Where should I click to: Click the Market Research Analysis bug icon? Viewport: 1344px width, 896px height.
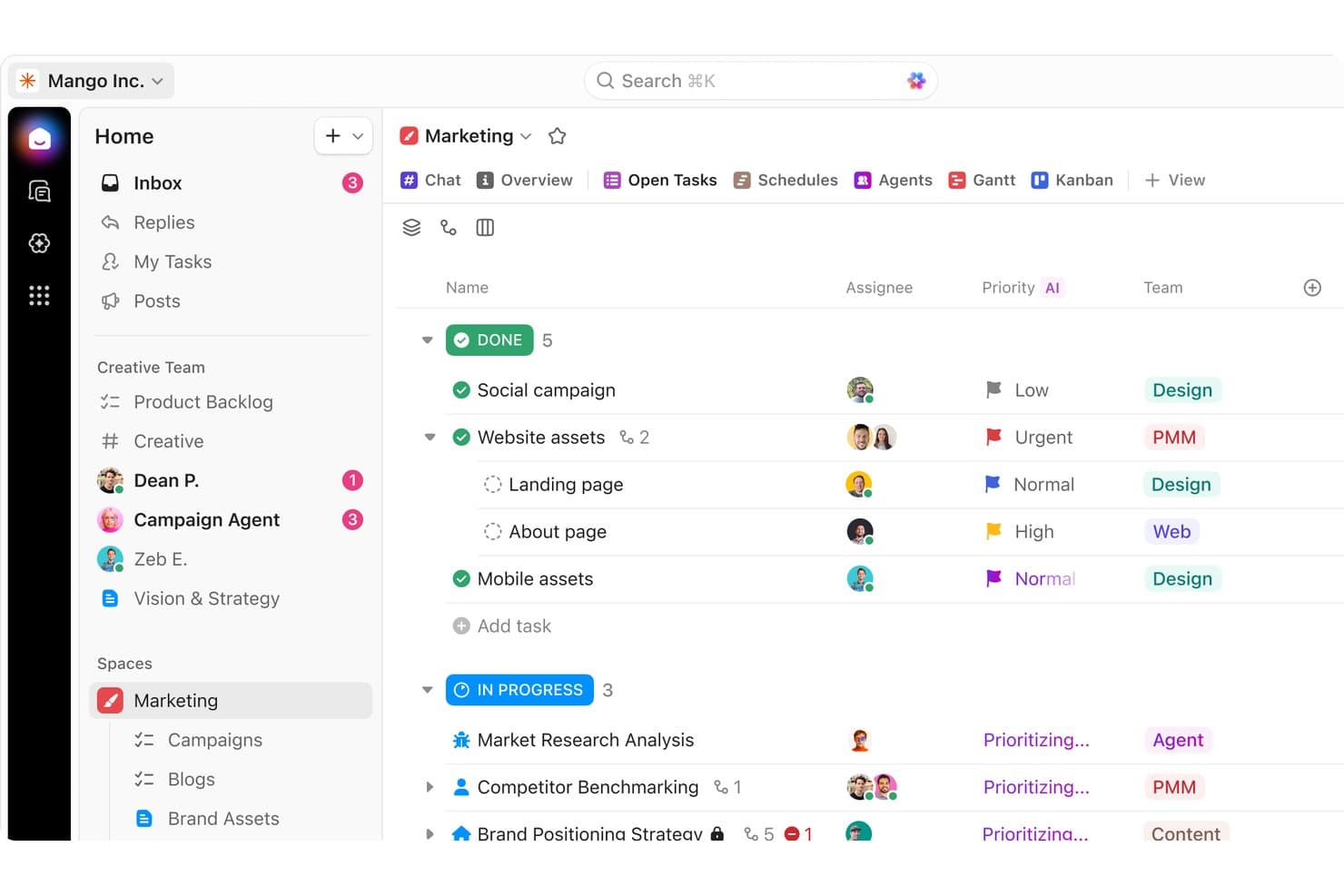[461, 740]
